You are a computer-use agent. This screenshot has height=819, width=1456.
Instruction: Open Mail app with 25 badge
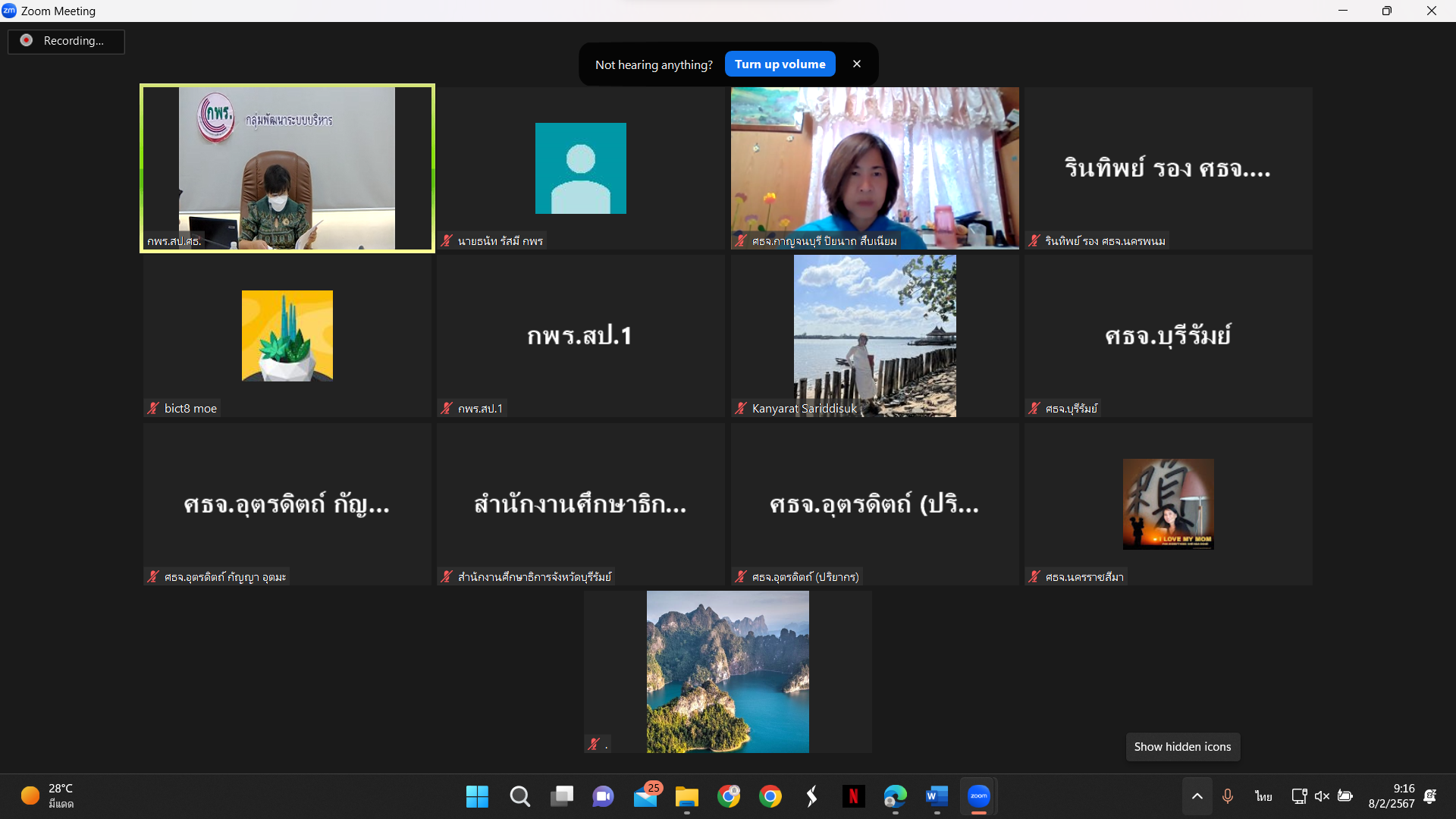point(646,796)
